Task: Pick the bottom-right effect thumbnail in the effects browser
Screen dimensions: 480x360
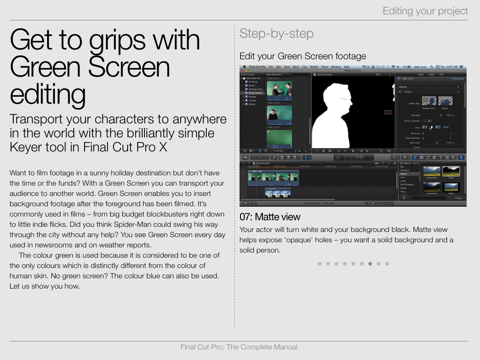Action: [451, 187]
